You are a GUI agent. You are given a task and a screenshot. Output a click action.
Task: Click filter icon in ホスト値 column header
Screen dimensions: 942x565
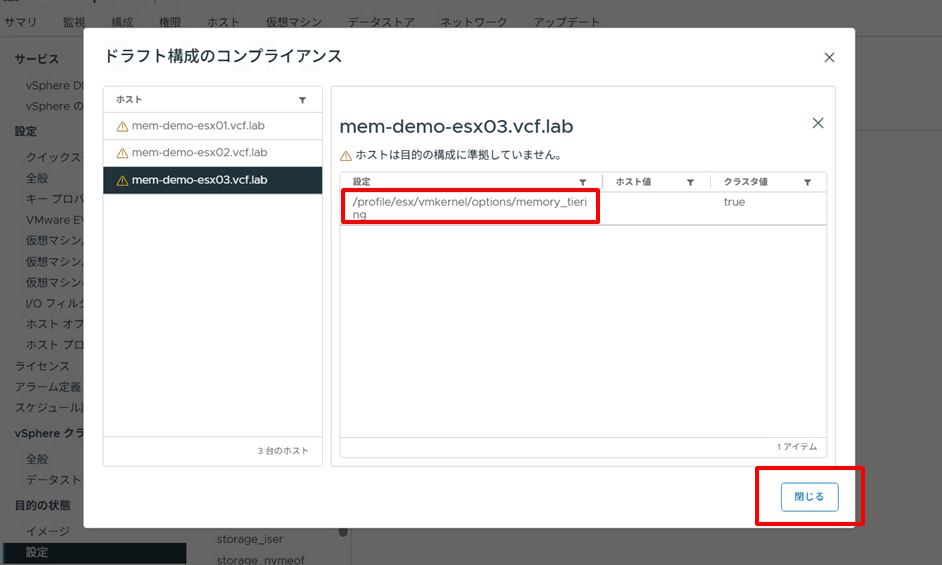tap(690, 182)
